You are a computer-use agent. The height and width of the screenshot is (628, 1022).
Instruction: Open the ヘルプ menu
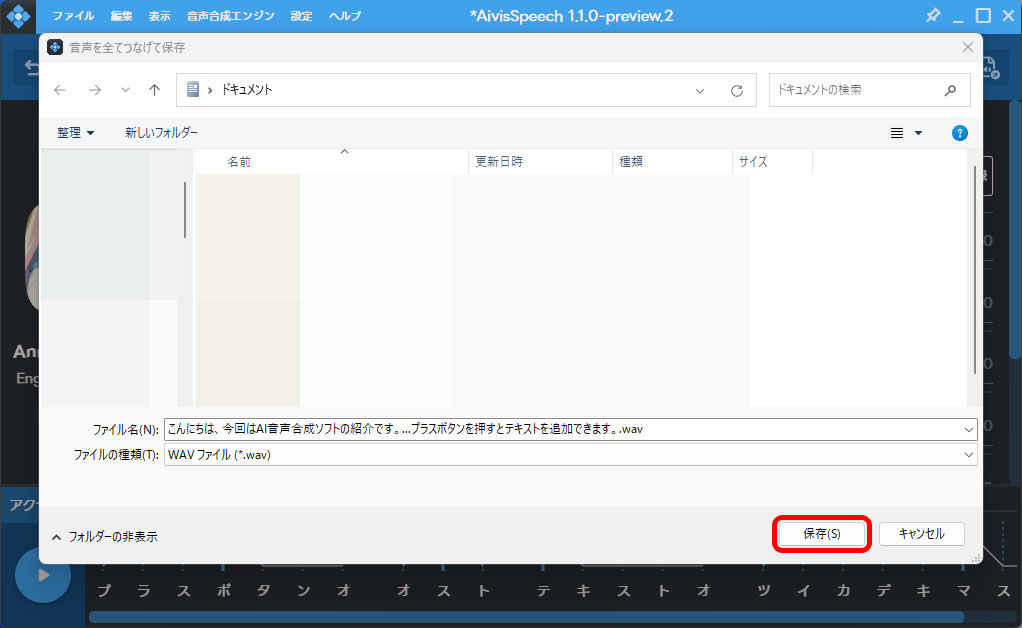(x=345, y=16)
